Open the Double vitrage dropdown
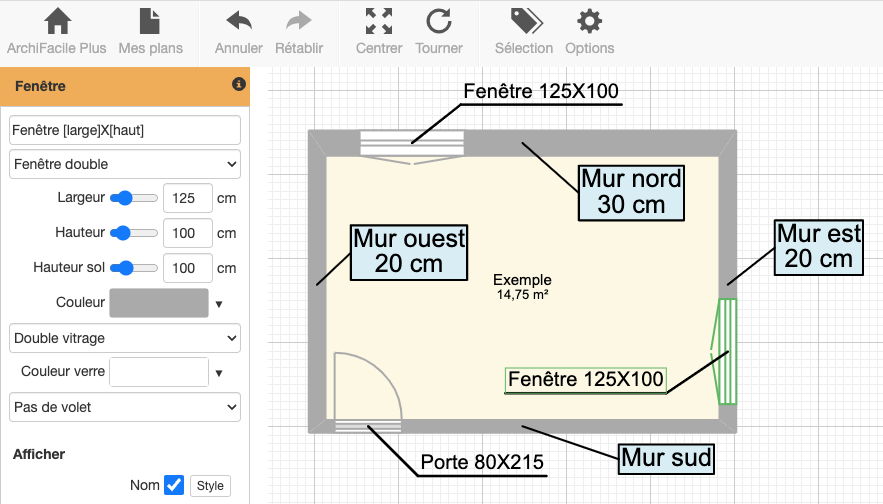Image resolution: width=883 pixels, height=504 pixels. click(125, 338)
